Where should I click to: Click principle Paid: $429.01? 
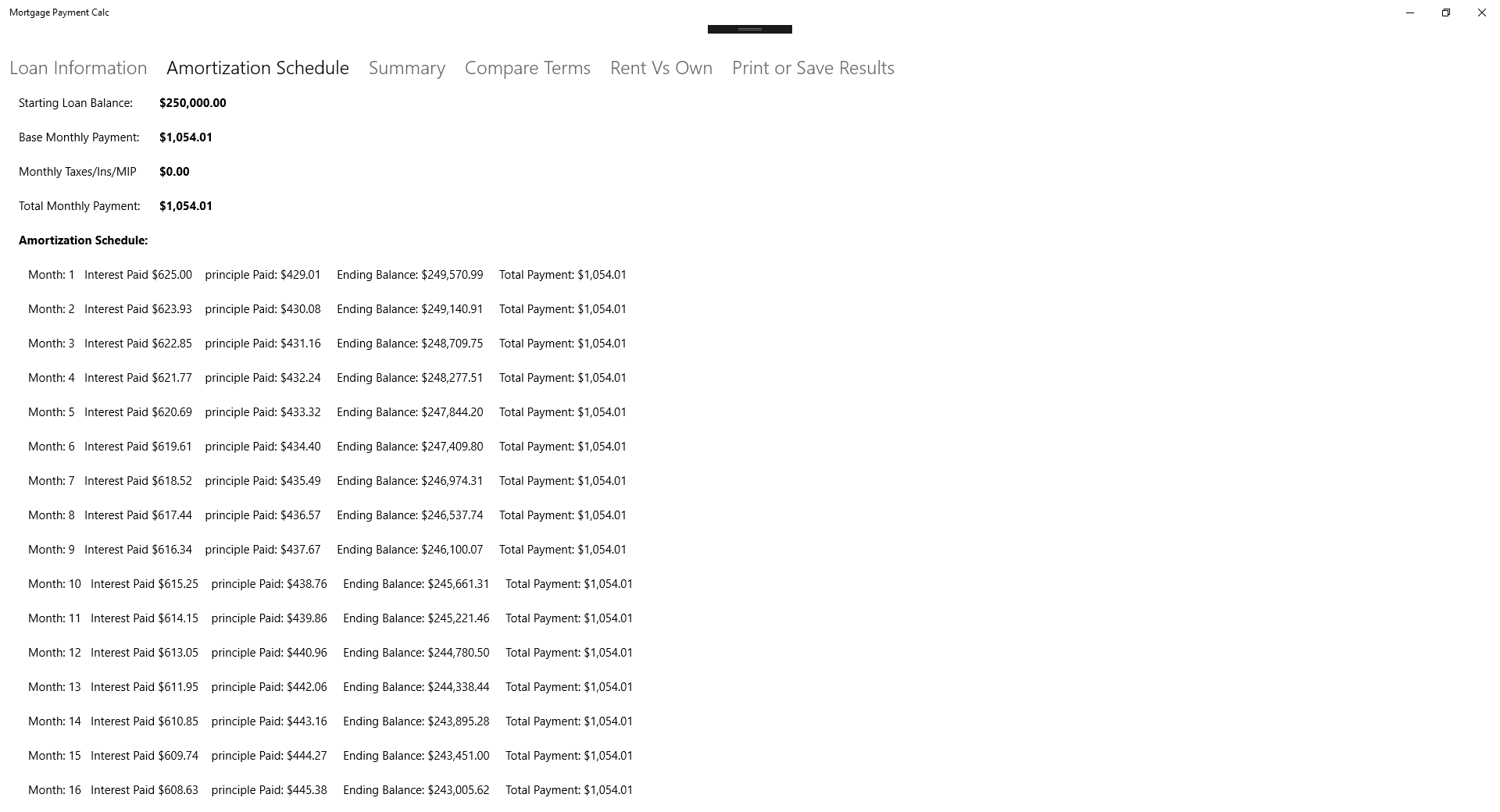[x=263, y=275]
